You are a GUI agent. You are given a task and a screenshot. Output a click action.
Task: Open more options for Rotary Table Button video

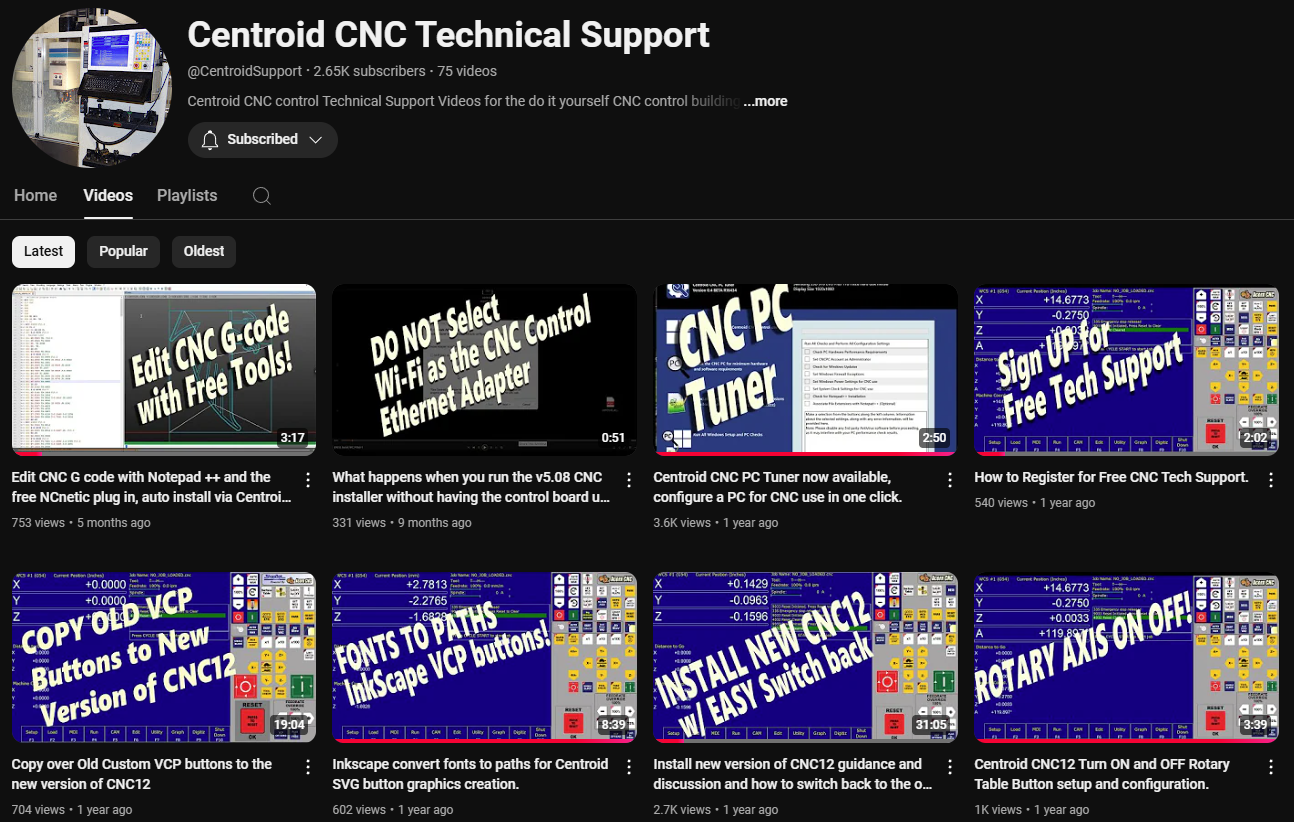[x=1271, y=767]
